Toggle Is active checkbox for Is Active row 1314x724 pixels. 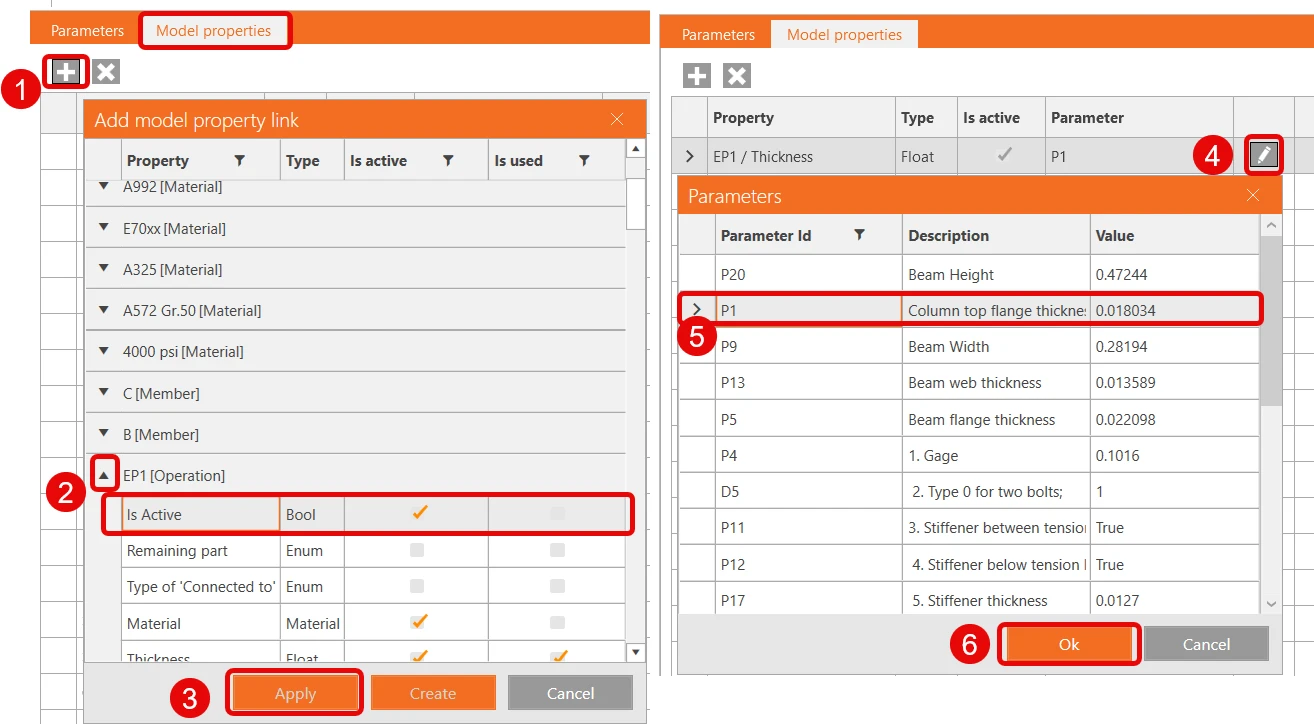[420, 513]
